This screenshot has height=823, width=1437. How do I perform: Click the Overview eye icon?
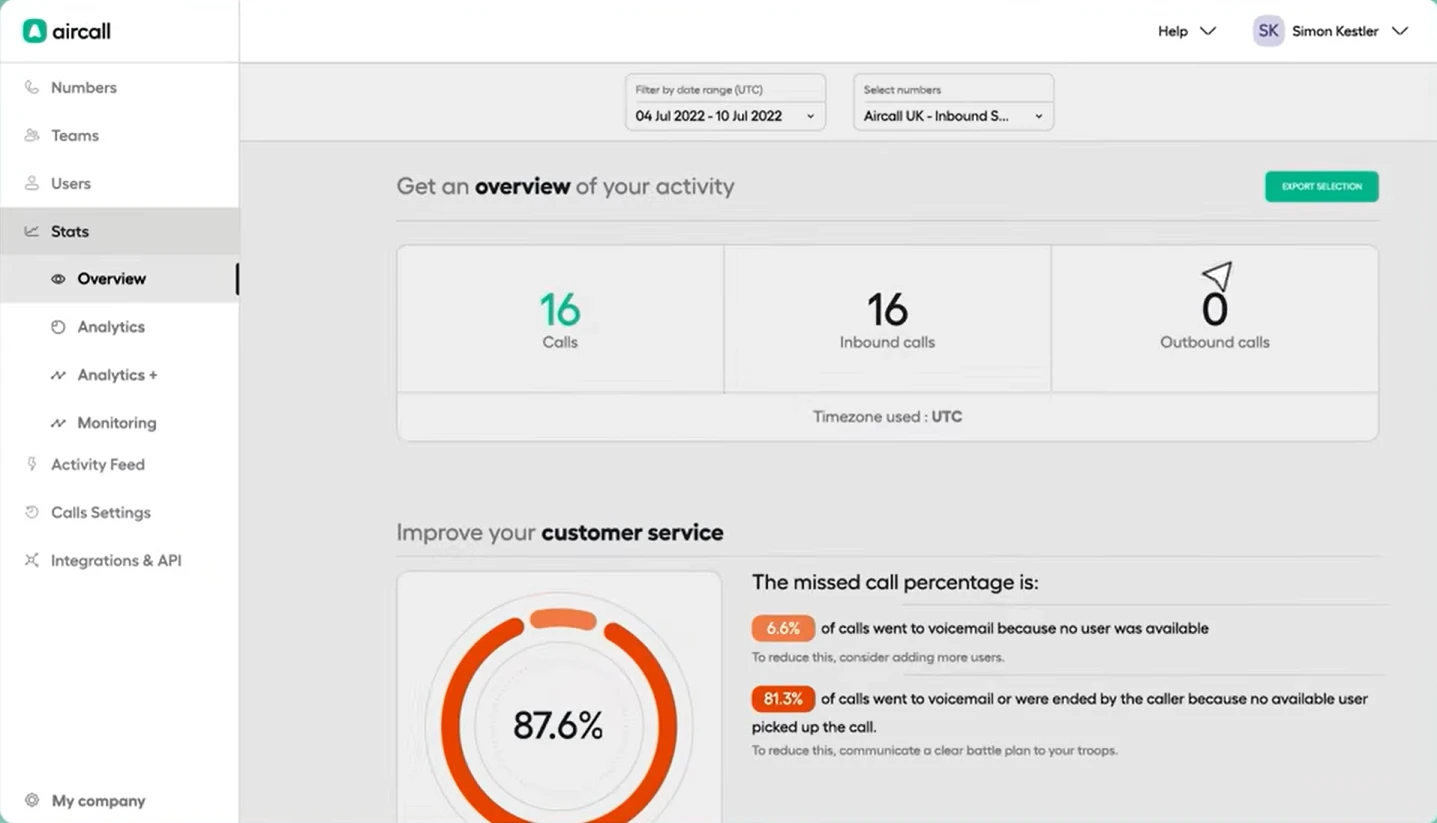coord(59,279)
